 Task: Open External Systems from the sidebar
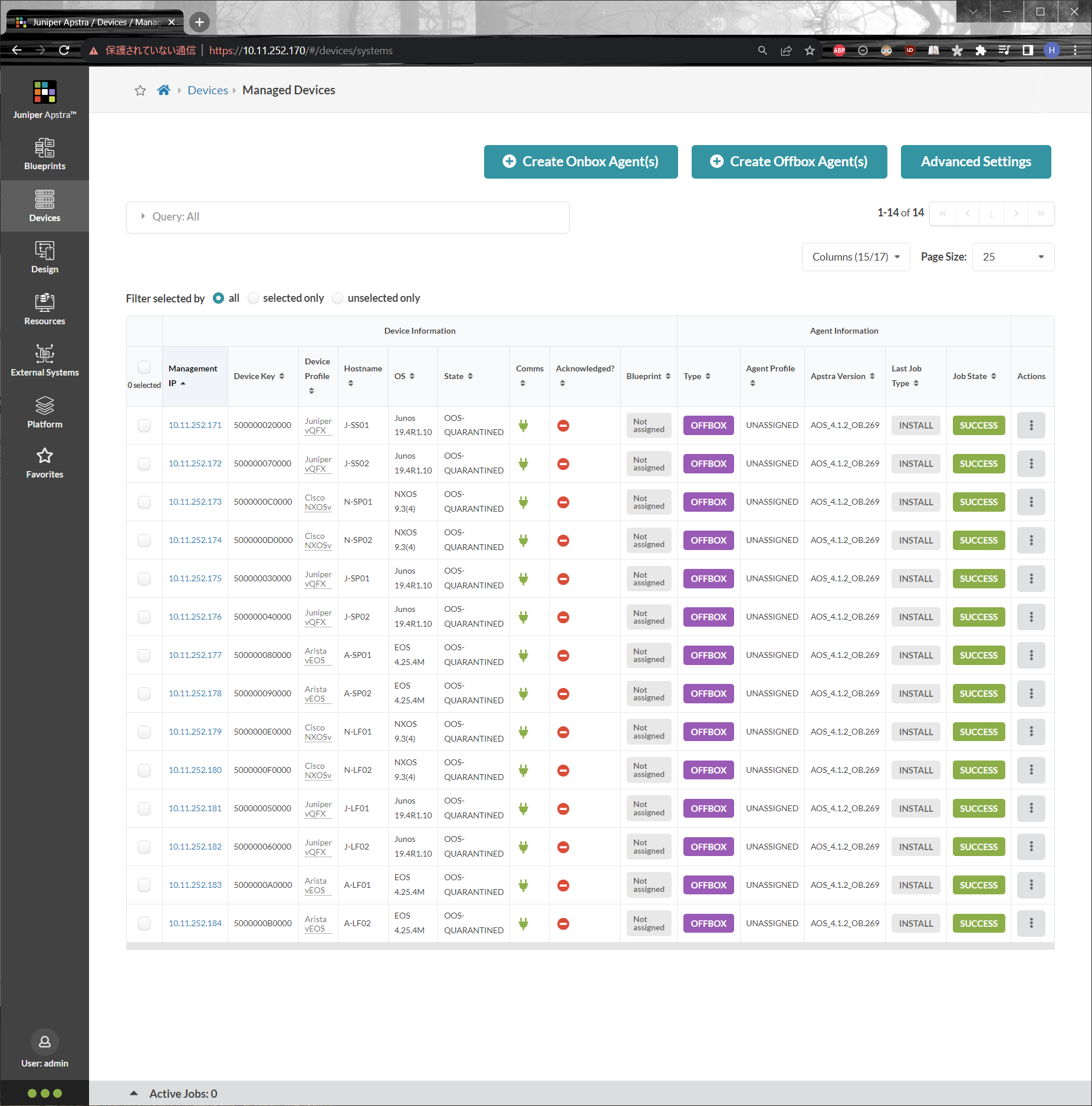[45, 360]
